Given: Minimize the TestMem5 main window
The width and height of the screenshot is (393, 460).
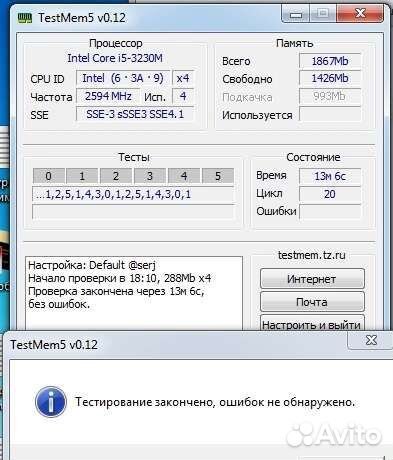Looking at the screenshot, I should (x=296, y=14).
